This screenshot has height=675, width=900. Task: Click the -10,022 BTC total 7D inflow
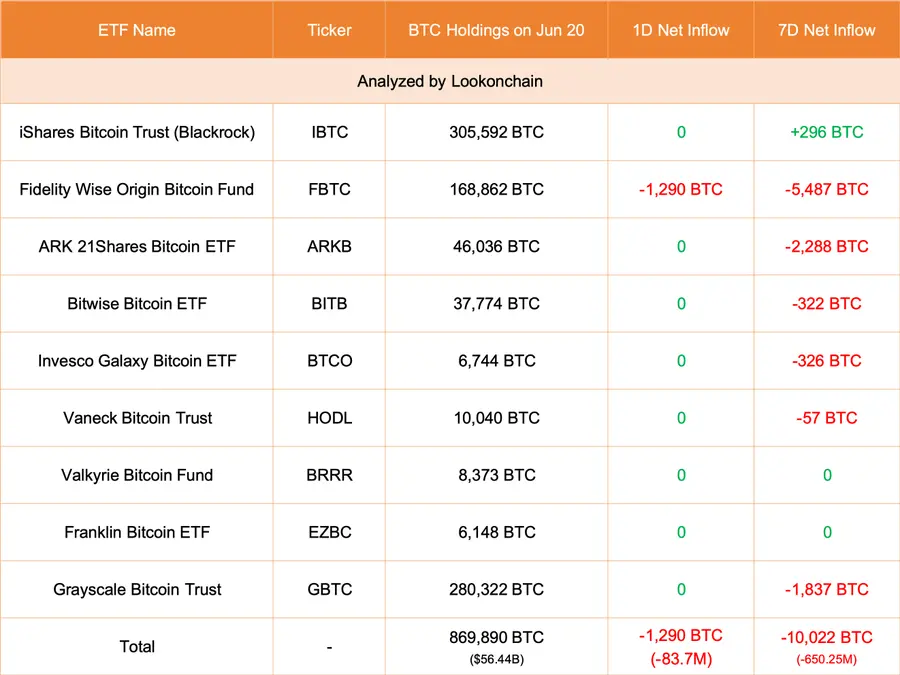[826, 637]
